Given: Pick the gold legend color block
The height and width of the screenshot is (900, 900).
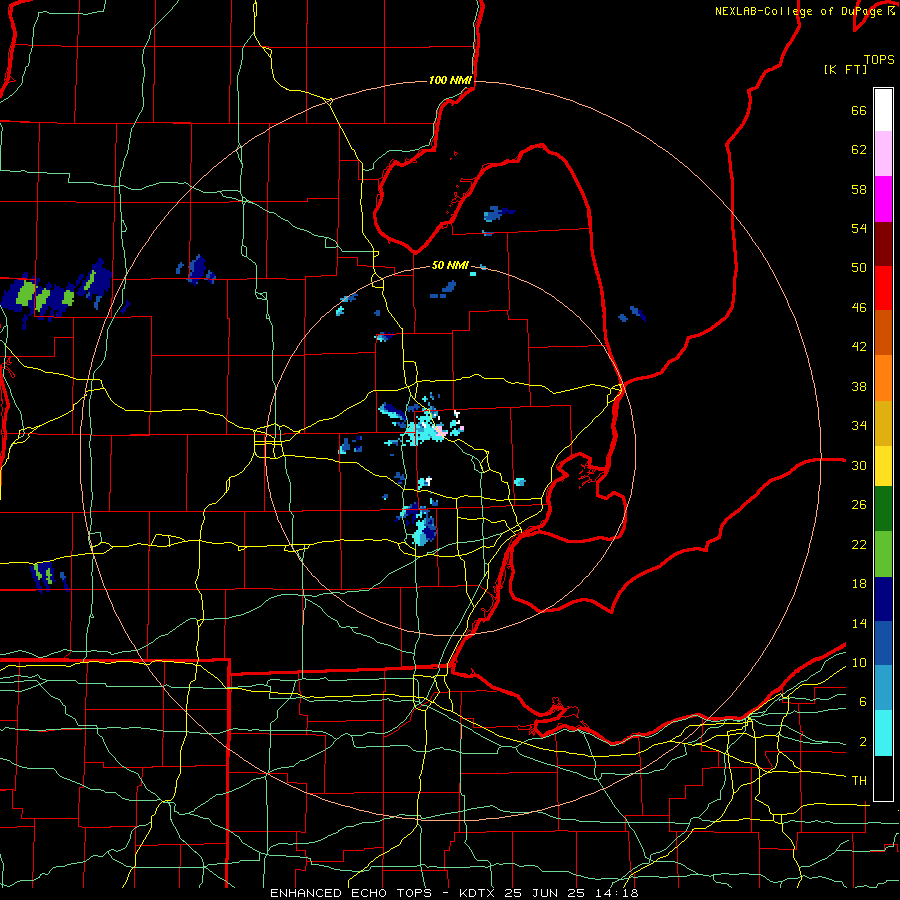Looking at the screenshot, I should [883, 424].
